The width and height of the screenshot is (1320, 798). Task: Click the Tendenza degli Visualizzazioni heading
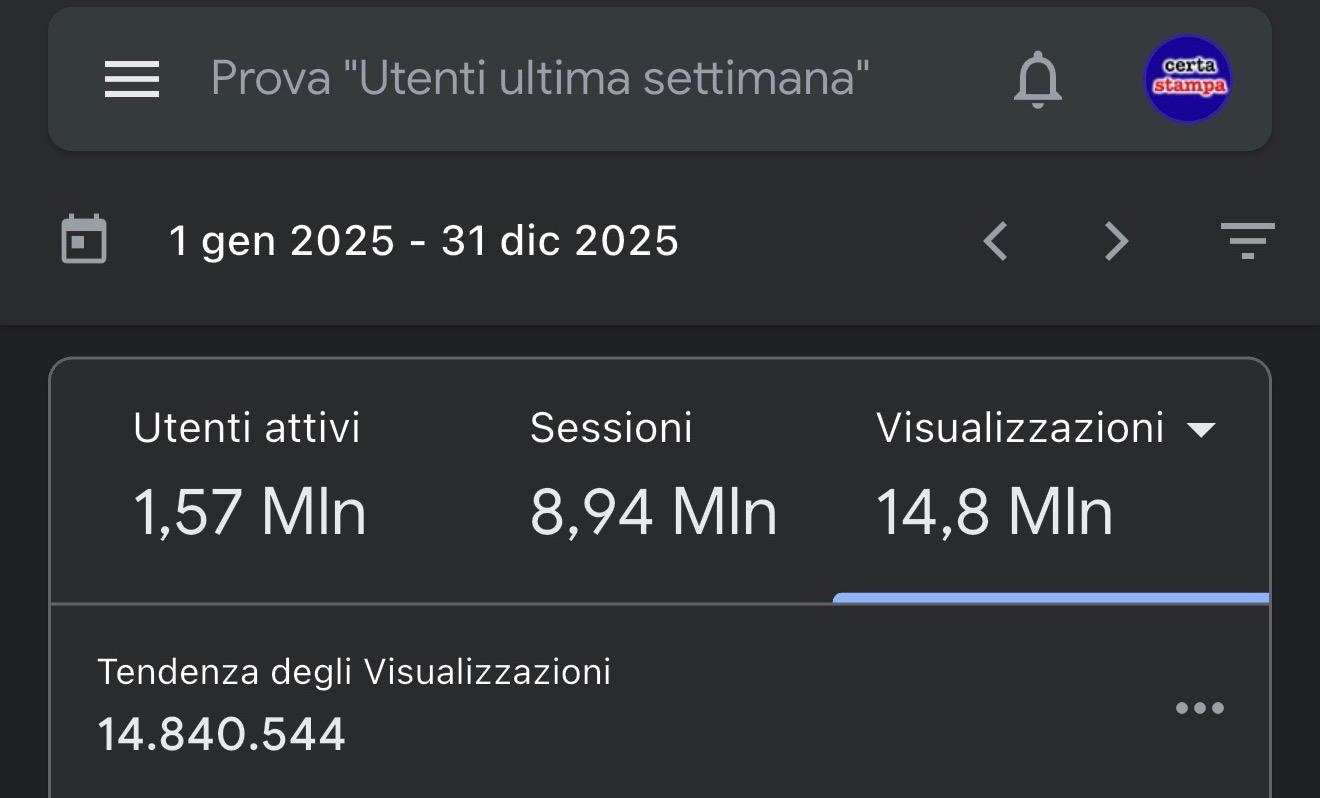point(354,672)
